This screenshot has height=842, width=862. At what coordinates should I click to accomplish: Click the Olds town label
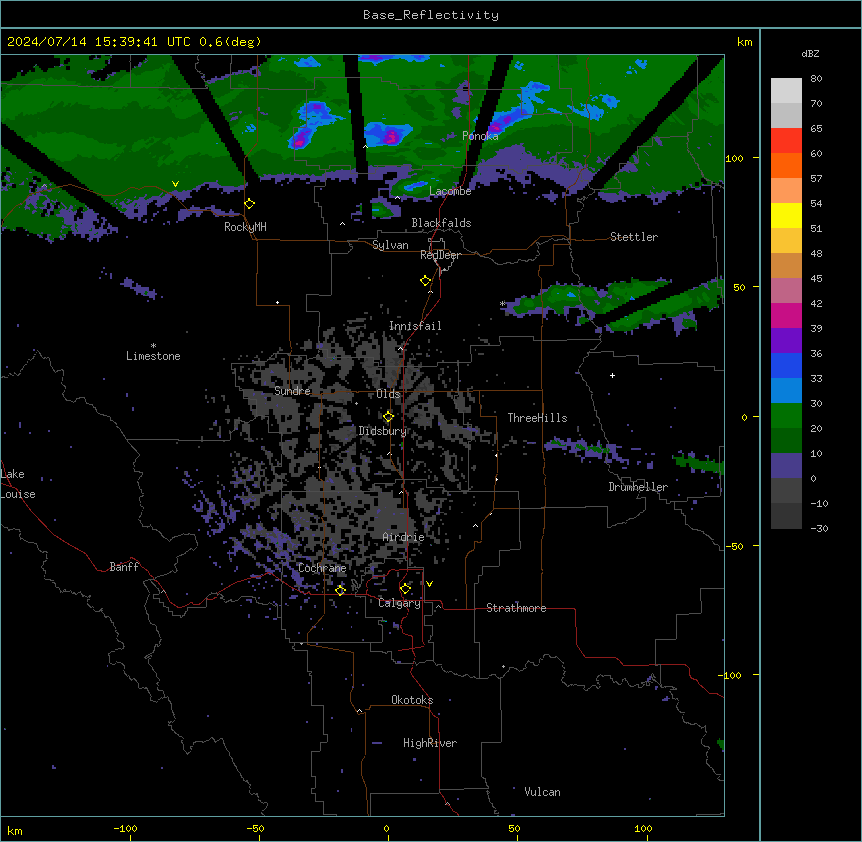click(388, 394)
